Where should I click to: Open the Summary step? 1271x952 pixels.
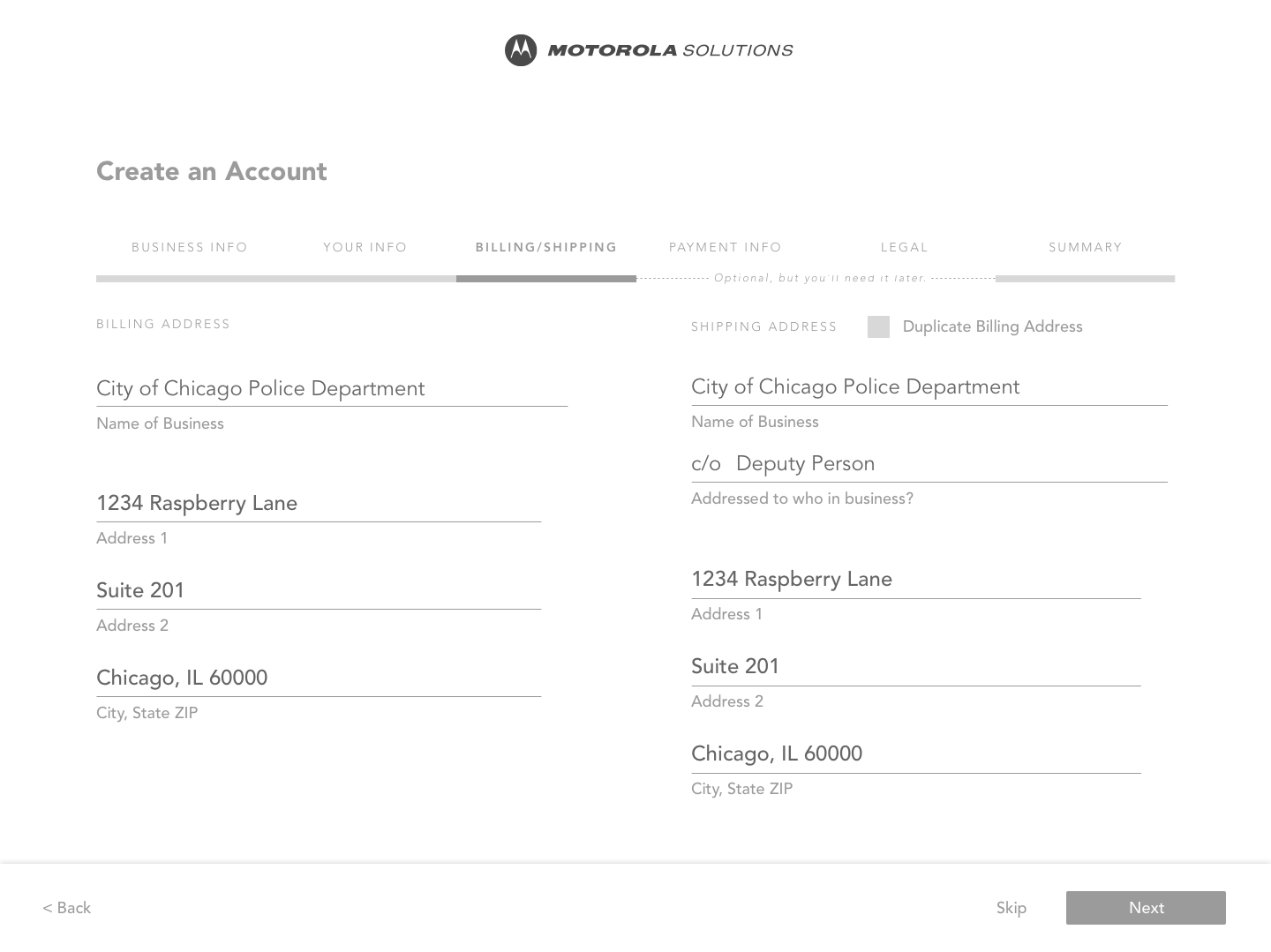tap(1086, 247)
